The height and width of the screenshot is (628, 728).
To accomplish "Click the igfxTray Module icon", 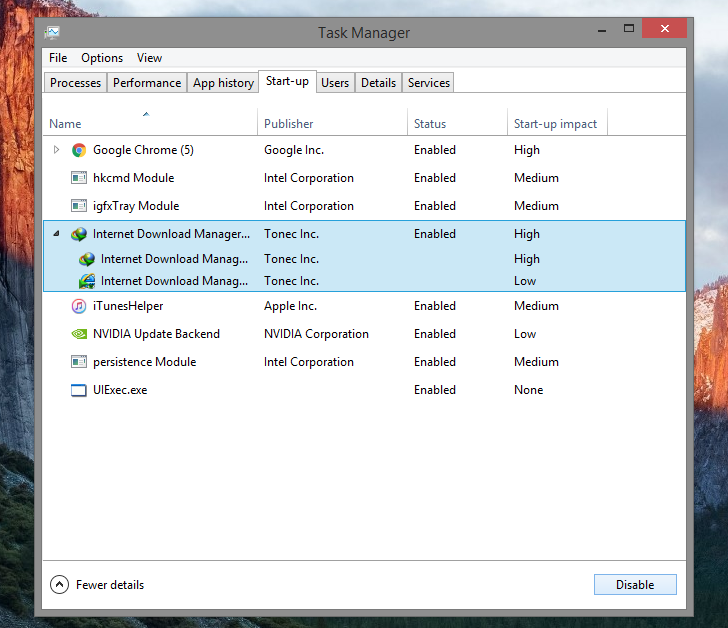I will (79, 206).
